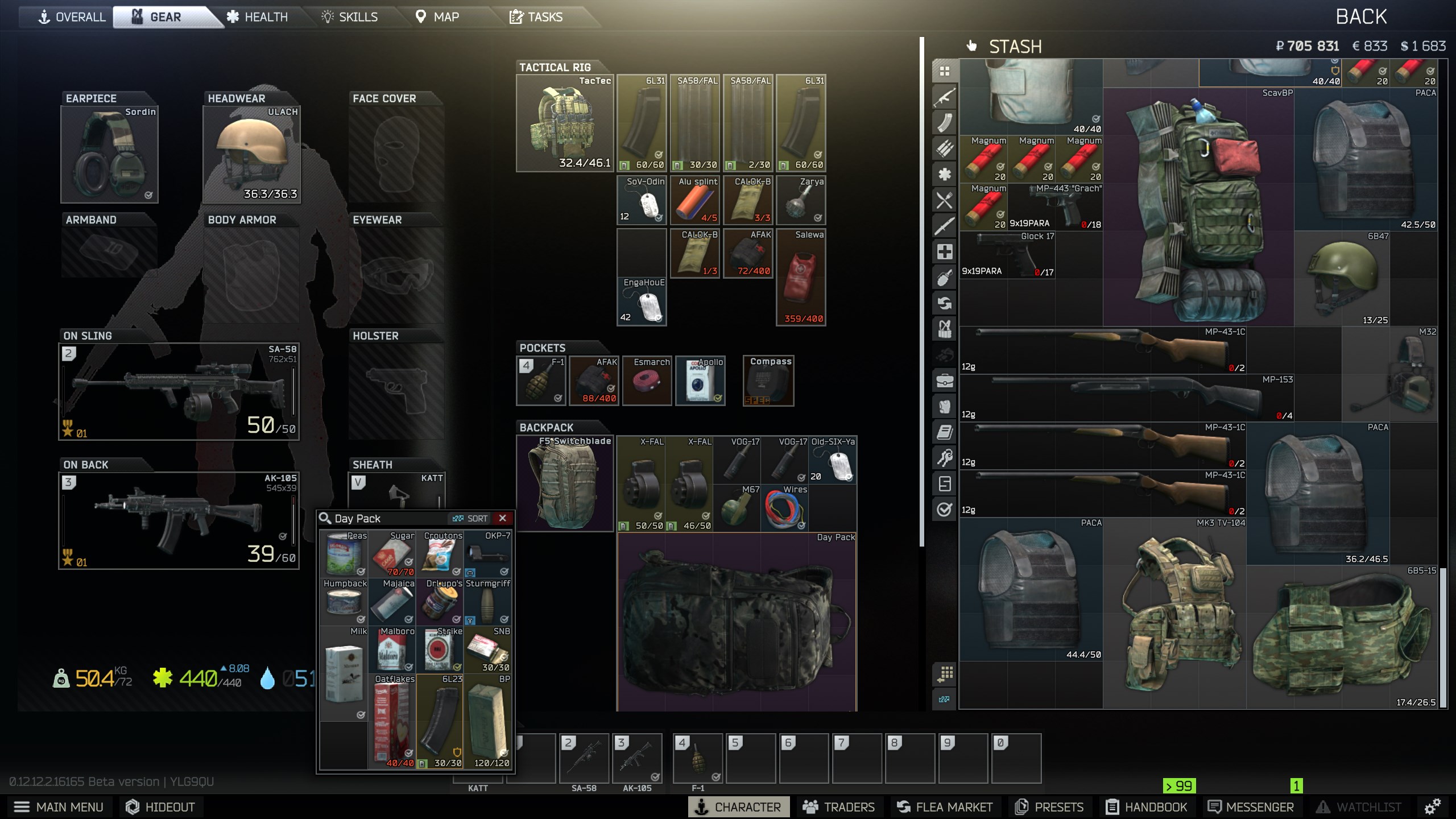
Task: Open the HANDBOOK
Action: (1146, 807)
